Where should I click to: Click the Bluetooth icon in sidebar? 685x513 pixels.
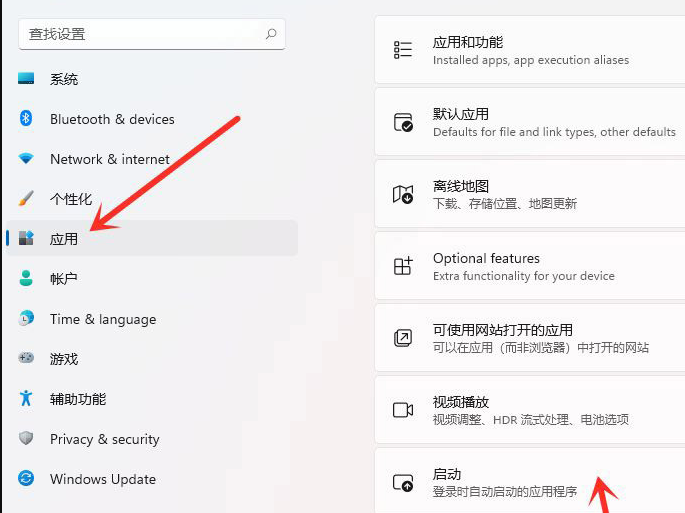pos(27,119)
